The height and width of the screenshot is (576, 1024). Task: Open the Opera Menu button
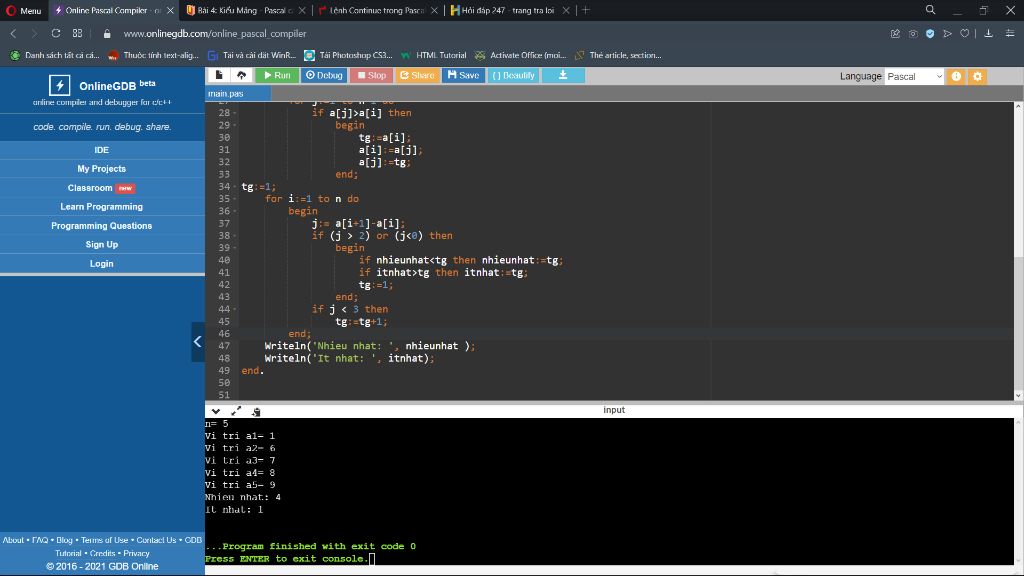click(x=24, y=10)
